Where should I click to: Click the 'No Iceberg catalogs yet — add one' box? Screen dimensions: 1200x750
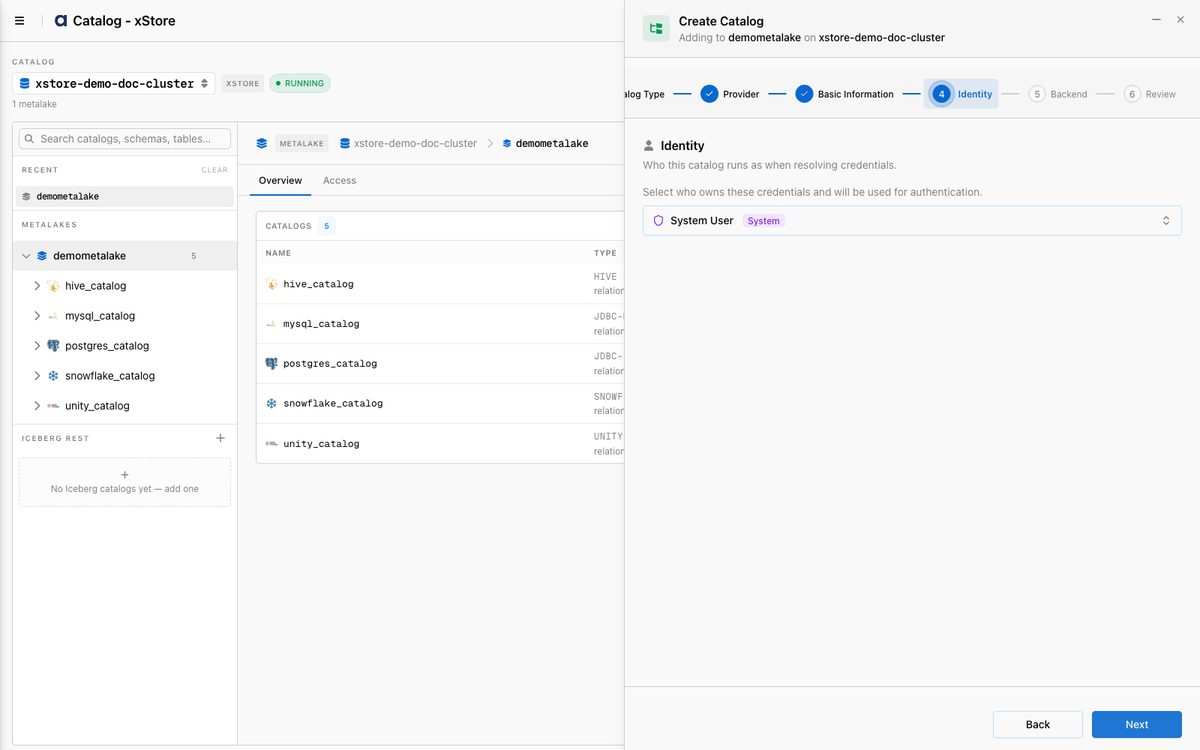click(125, 482)
